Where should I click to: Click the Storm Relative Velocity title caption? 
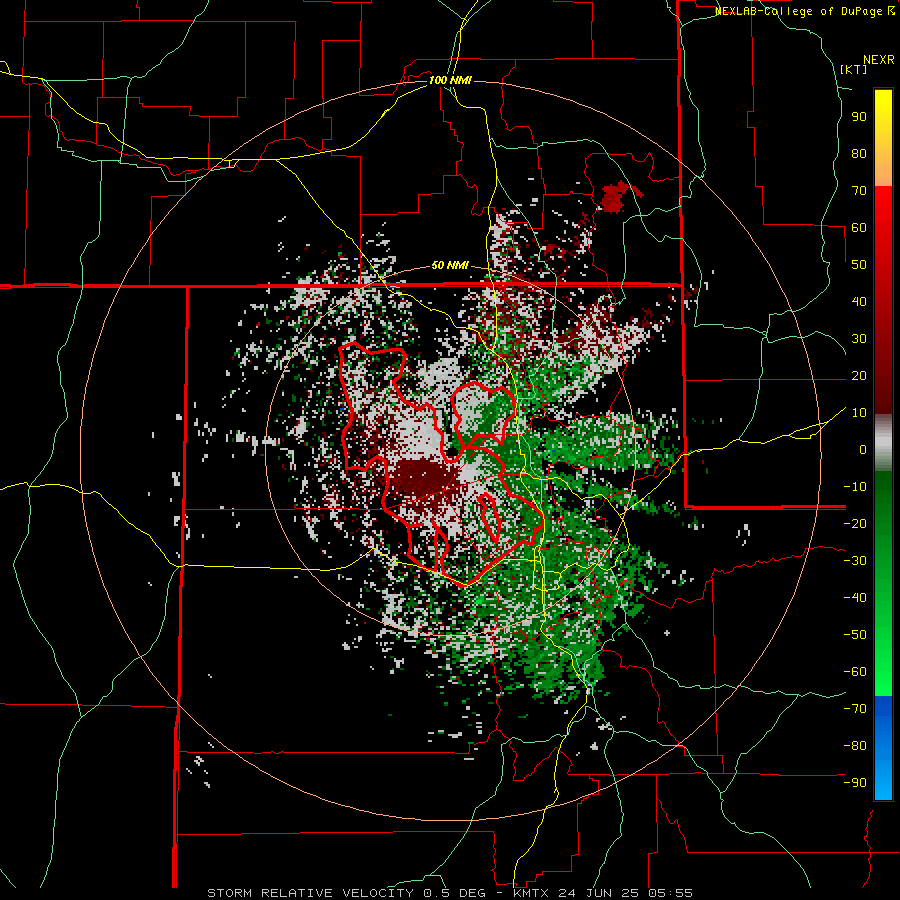(x=450, y=893)
